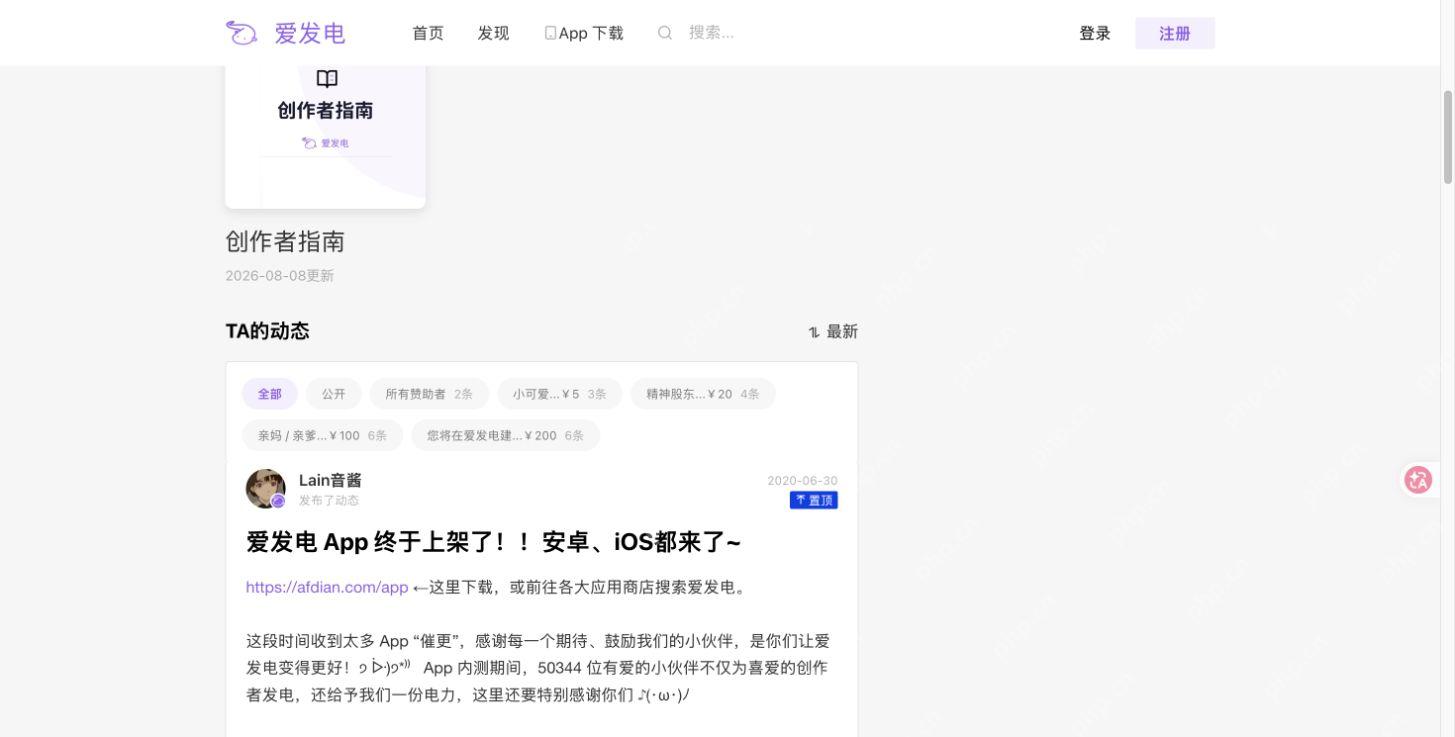This screenshot has width=1455, height=737.
Task: Filter posts by 亲妈/亲爹 ¥100 tier
Action: 322,436
